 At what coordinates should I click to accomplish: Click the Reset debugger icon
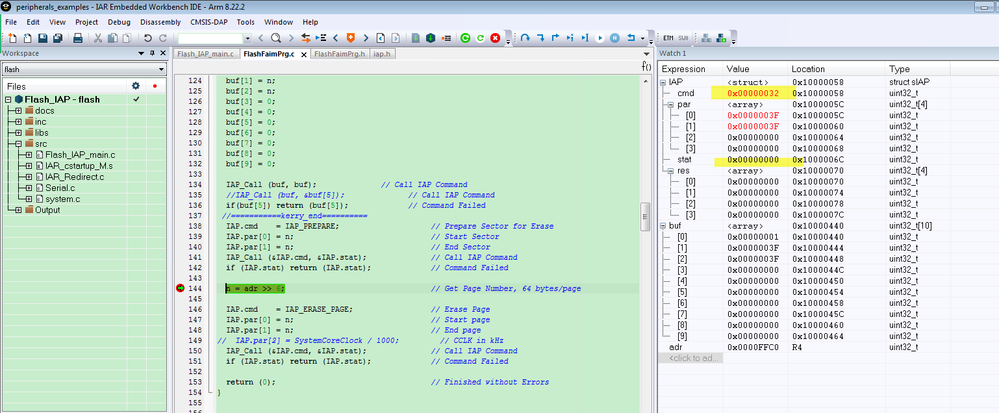(631, 38)
